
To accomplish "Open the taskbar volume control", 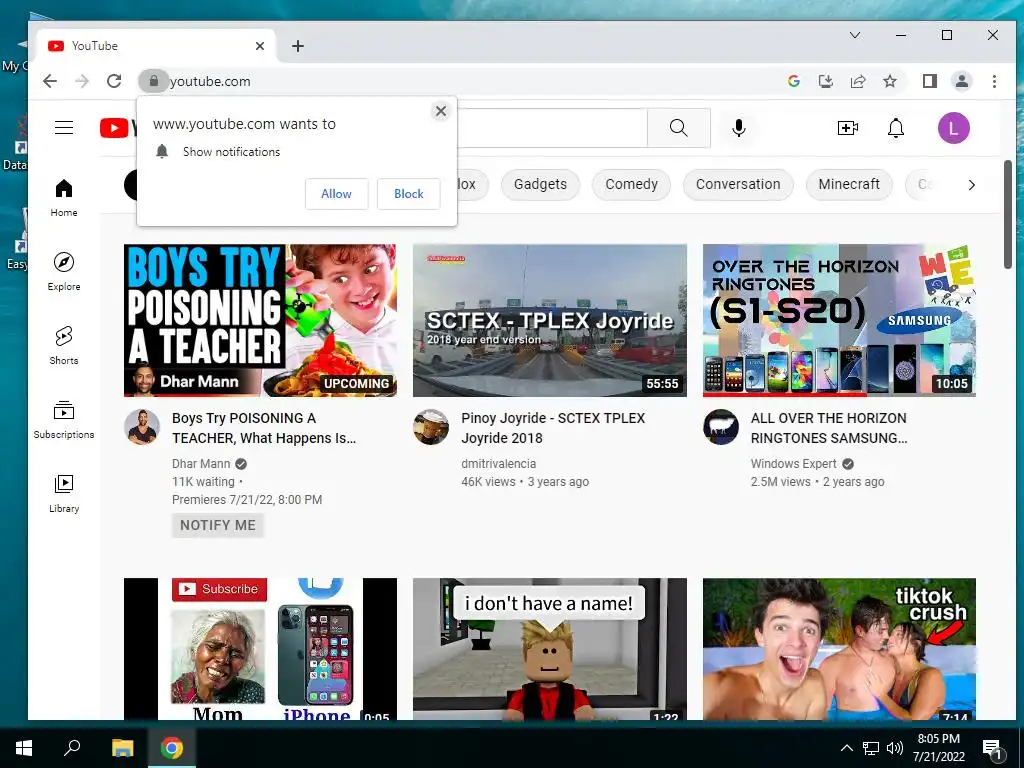I will (x=895, y=748).
